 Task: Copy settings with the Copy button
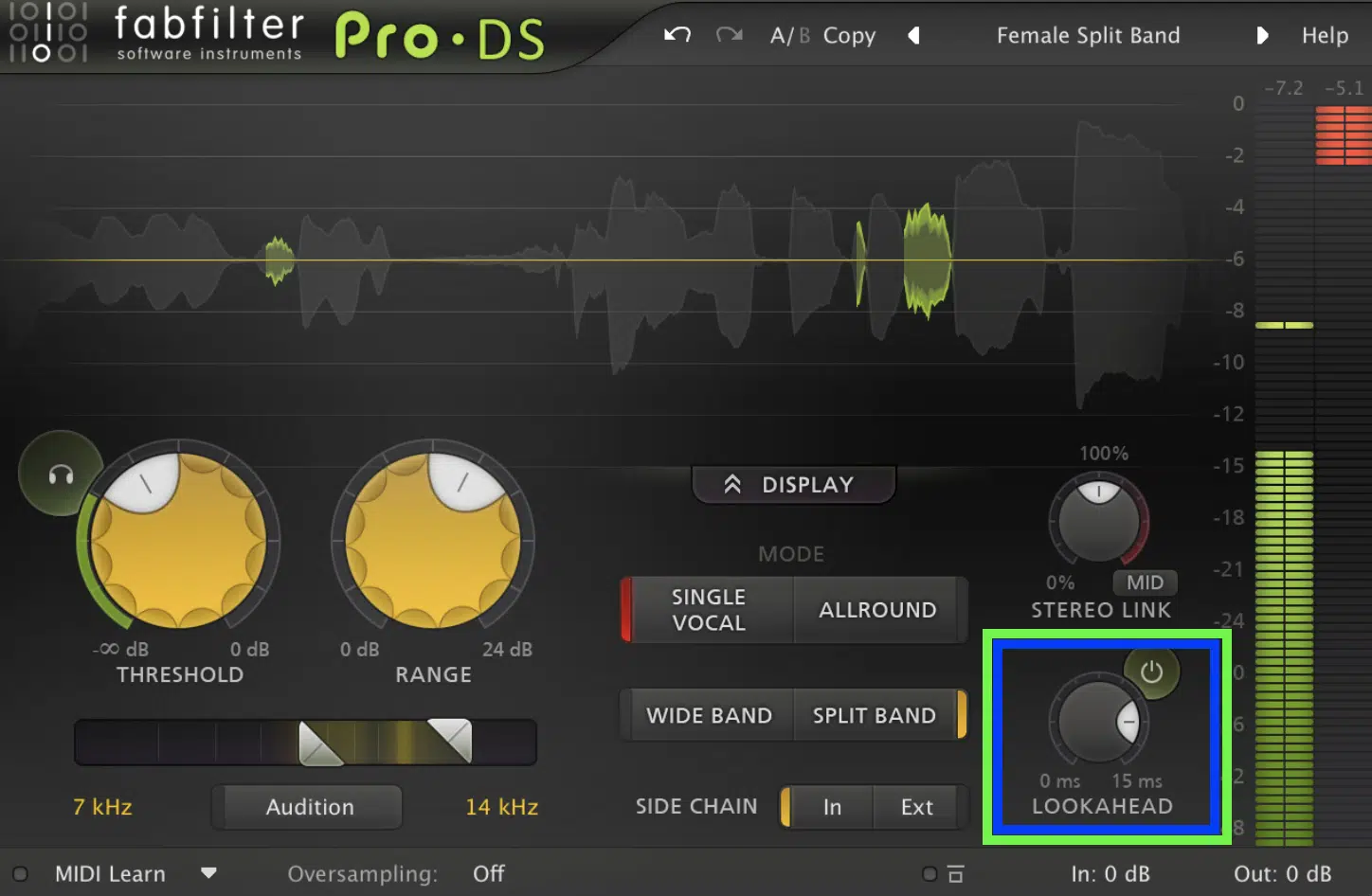pyautogui.click(x=849, y=36)
